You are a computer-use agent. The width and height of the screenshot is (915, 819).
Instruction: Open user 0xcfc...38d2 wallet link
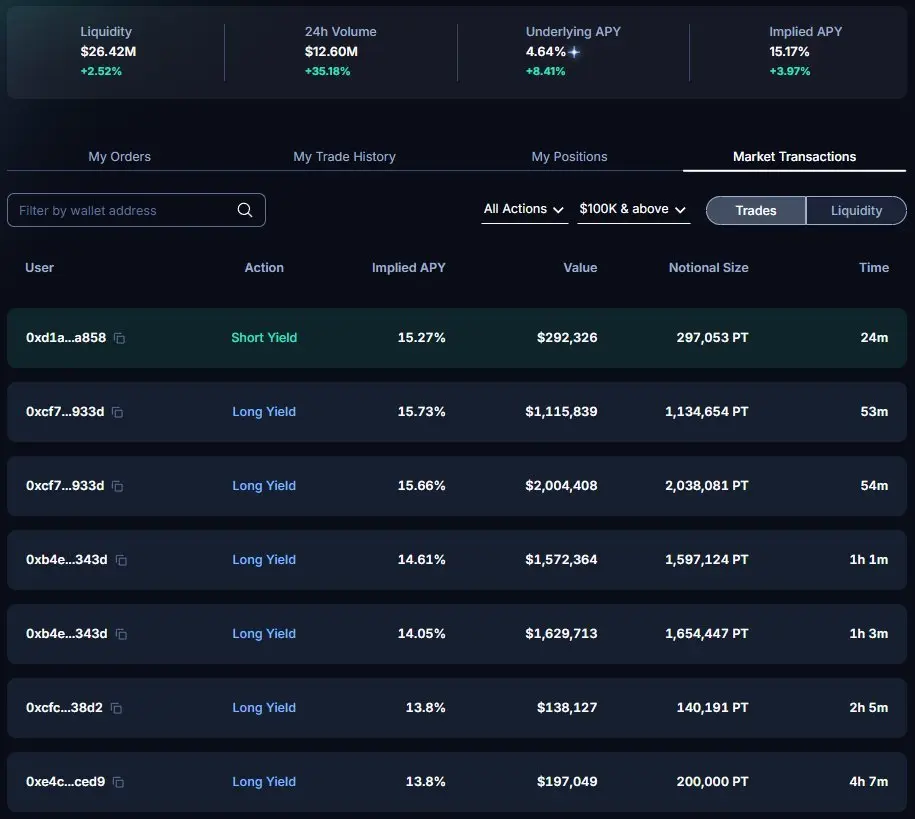coord(64,708)
